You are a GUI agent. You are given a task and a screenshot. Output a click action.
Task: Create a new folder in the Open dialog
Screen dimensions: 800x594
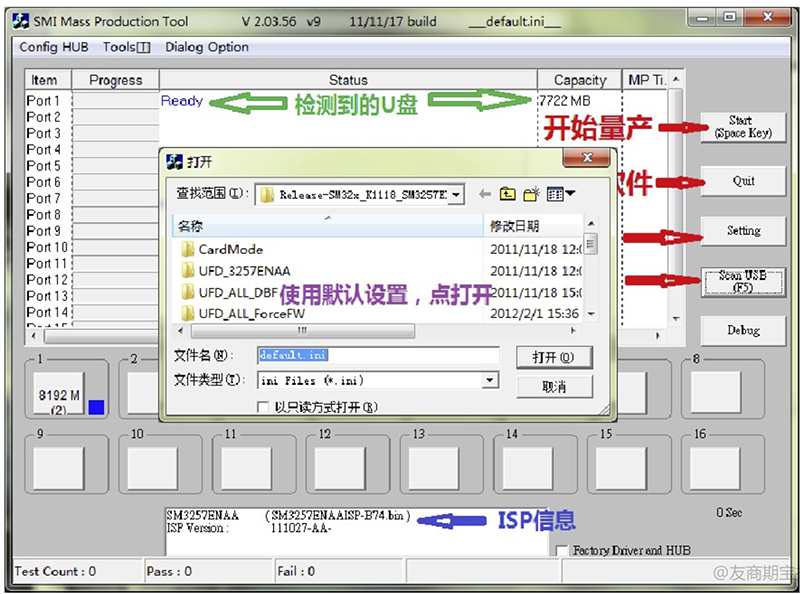tap(531, 194)
